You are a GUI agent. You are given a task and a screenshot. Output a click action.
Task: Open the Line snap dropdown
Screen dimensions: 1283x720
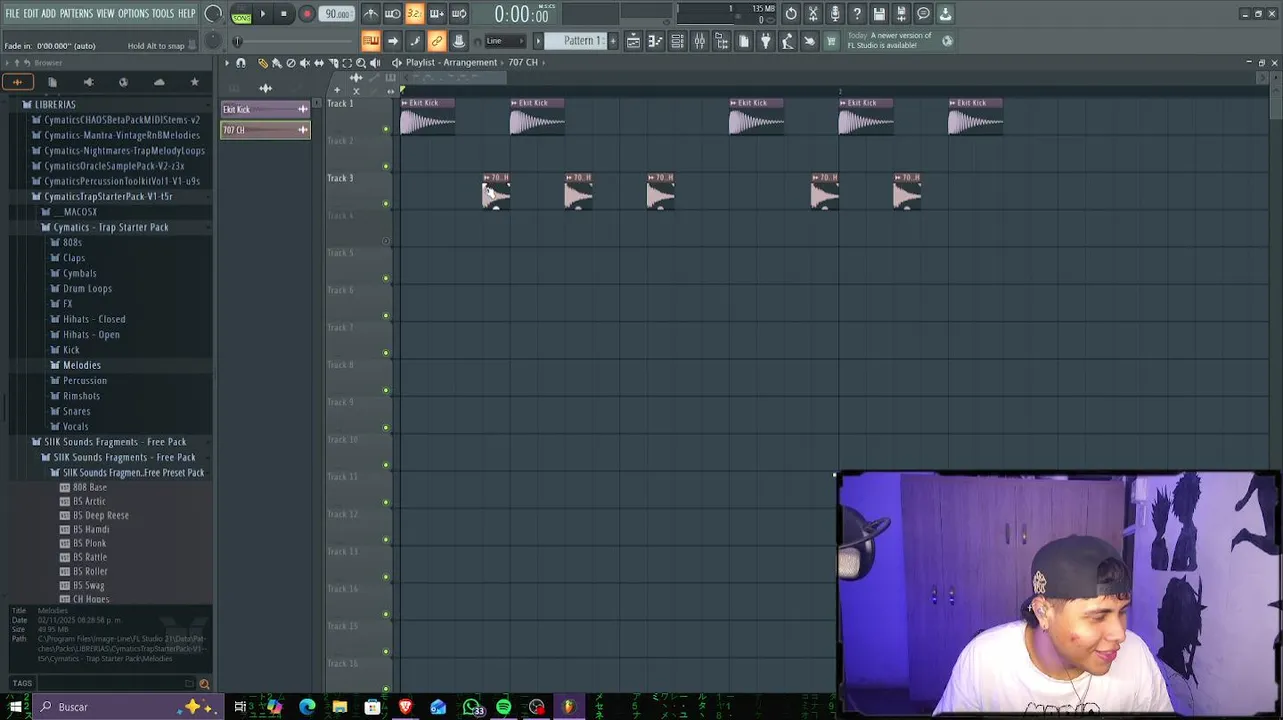point(504,41)
